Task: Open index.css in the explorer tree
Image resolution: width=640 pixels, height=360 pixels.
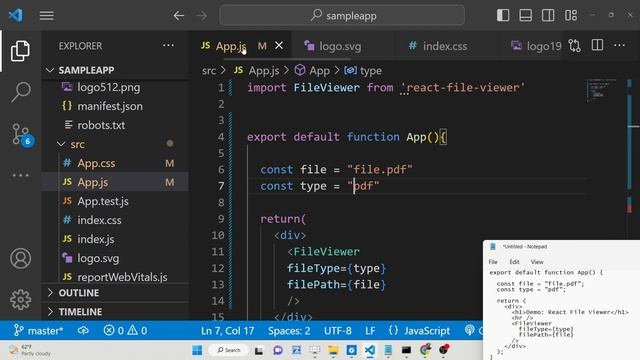Action: (115, 220)
